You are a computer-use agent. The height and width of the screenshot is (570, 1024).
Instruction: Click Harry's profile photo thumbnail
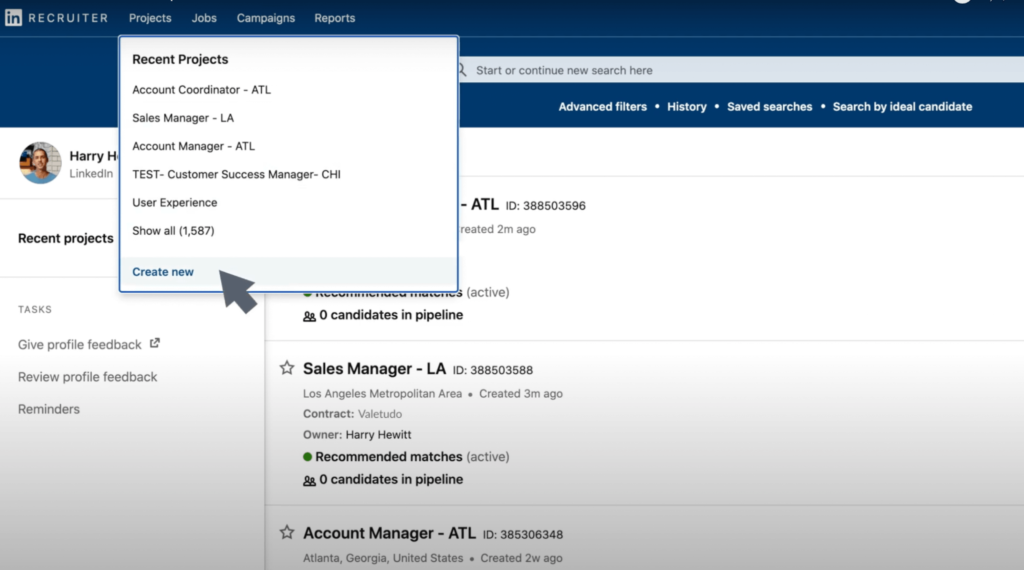tap(40, 163)
